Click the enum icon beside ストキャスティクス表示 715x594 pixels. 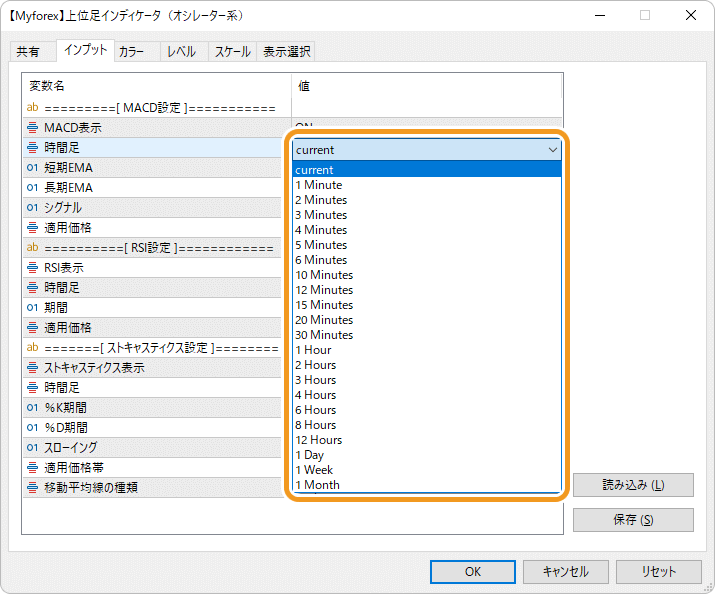[x=32, y=367]
